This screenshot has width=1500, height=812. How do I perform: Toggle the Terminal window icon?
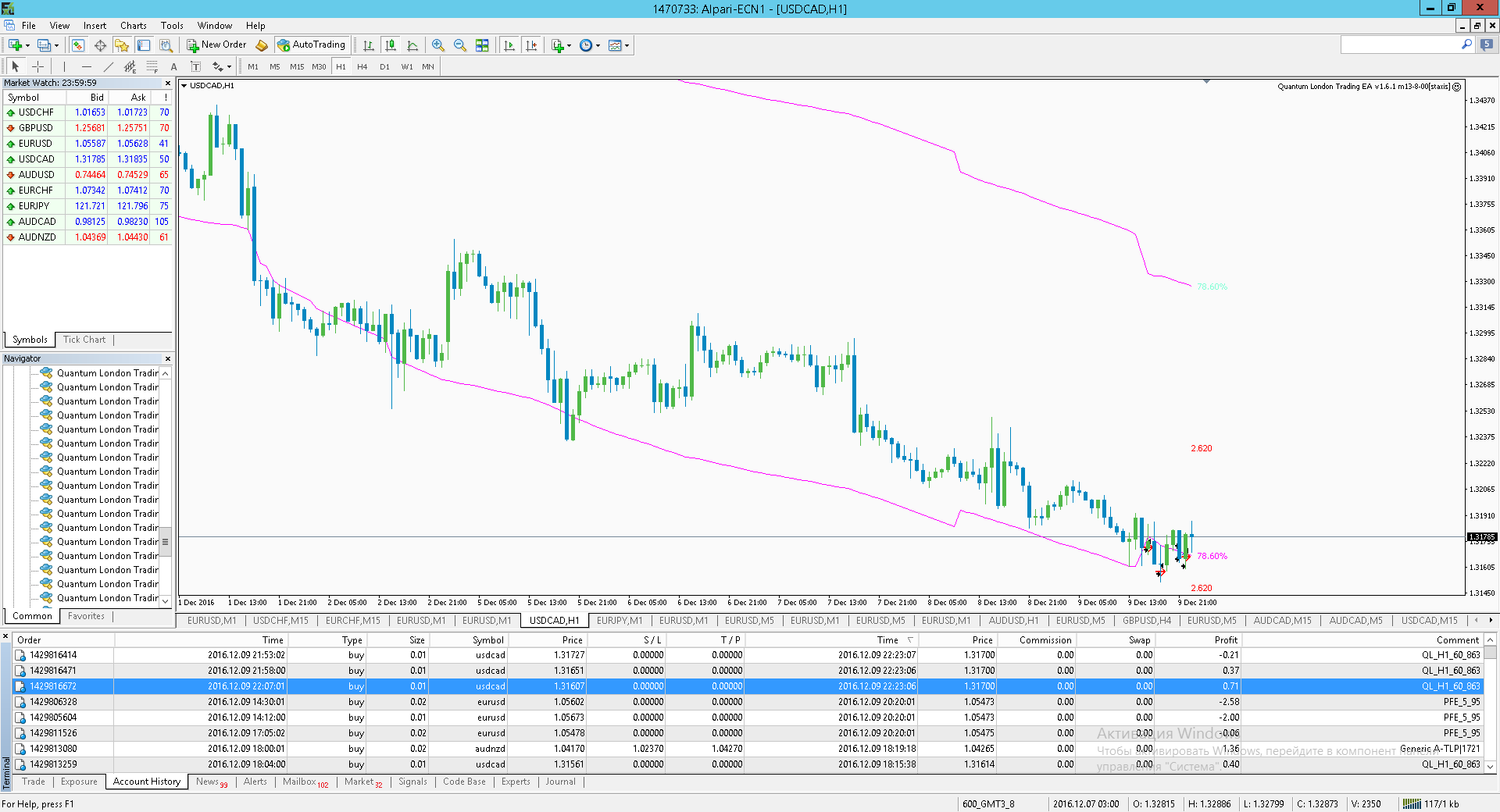(x=144, y=45)
